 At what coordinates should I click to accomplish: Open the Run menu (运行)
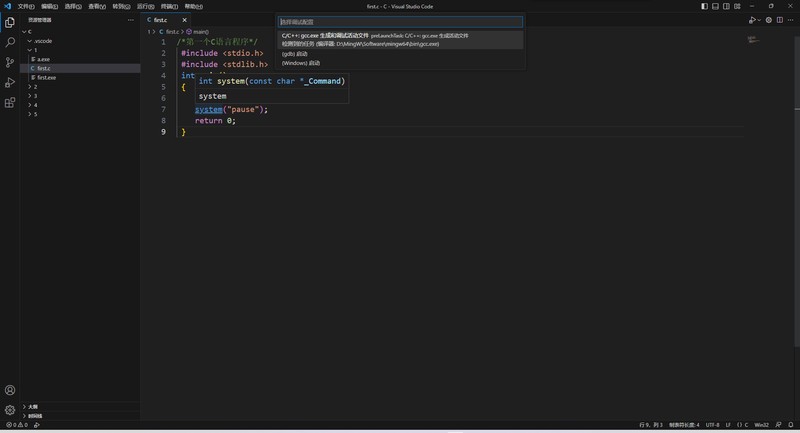(145, 7)
